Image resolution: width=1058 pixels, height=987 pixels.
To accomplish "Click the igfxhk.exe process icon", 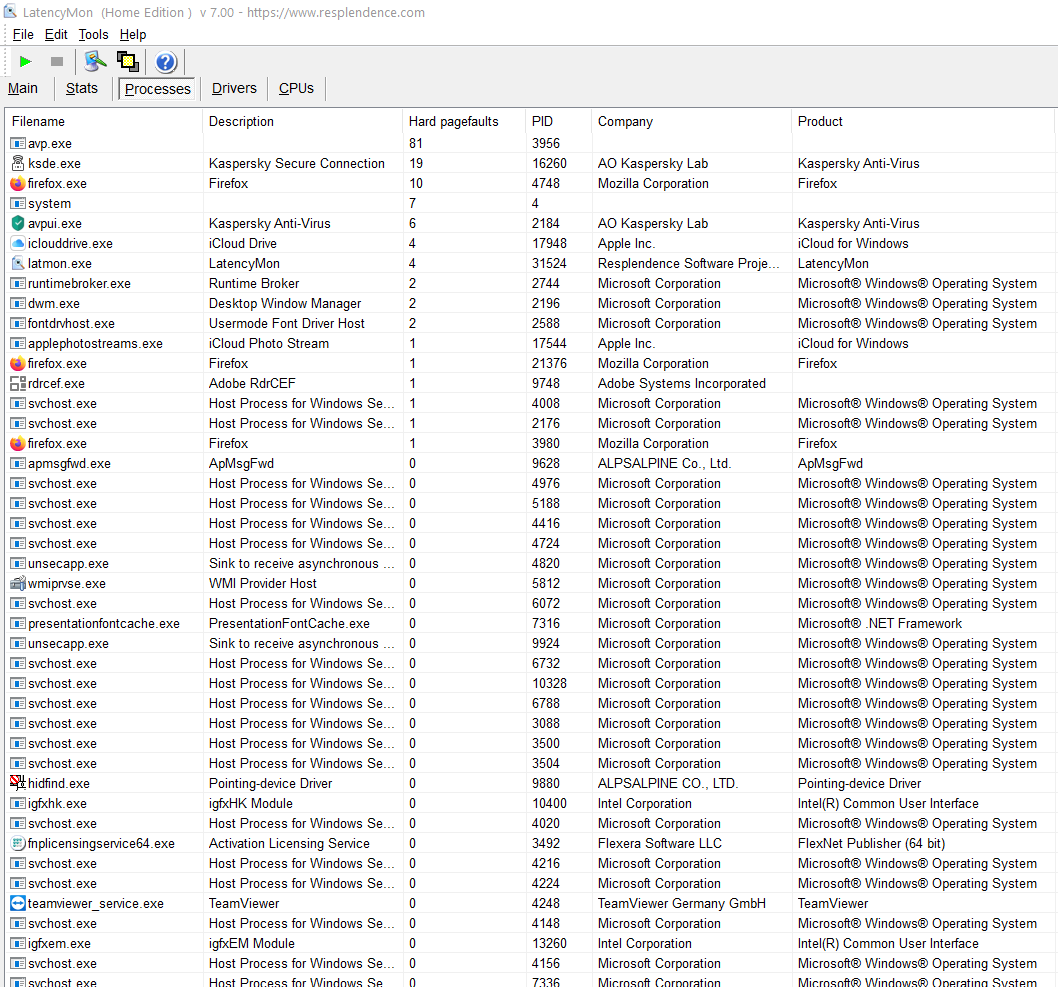I will pos(18,803).
